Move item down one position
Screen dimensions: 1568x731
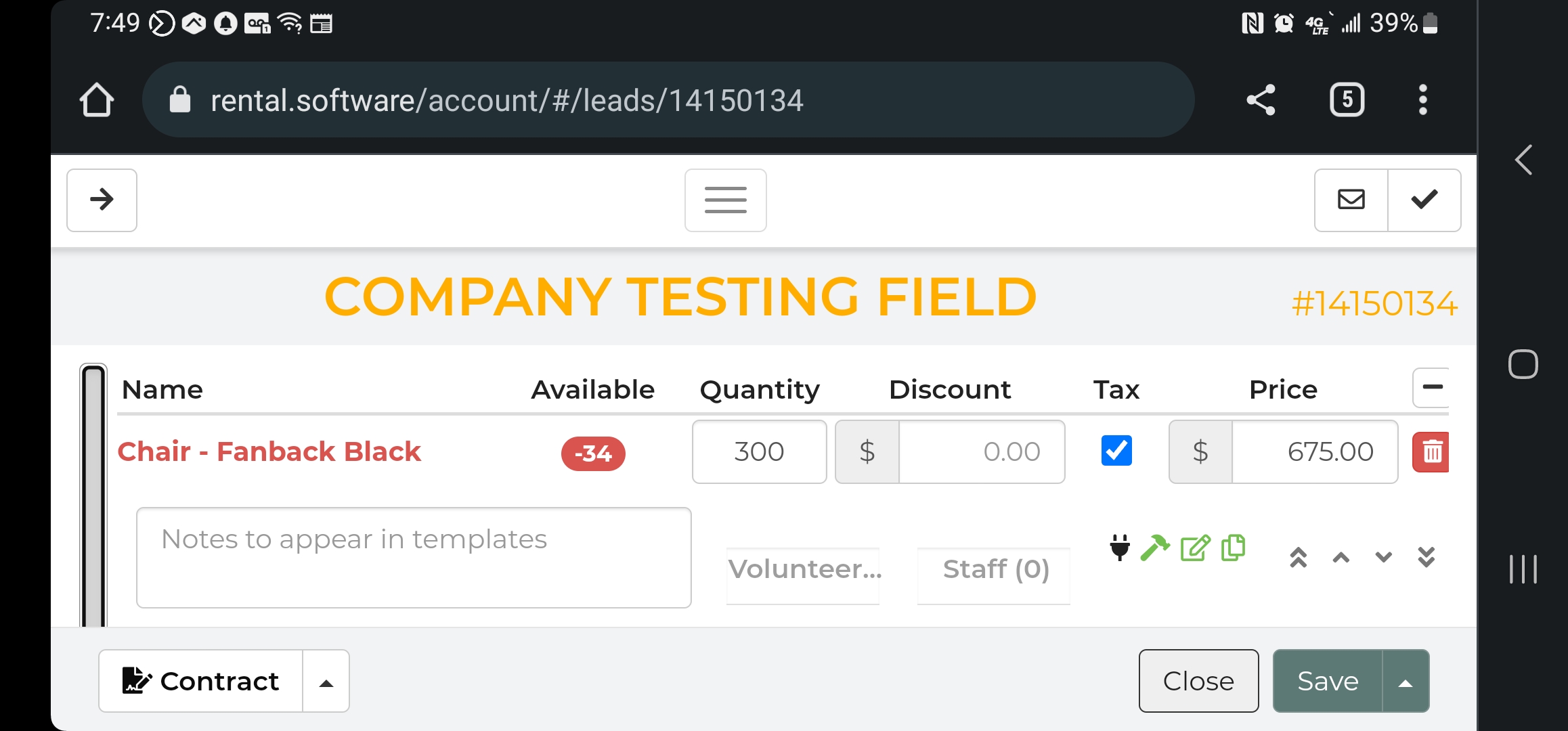(1383, 557)
